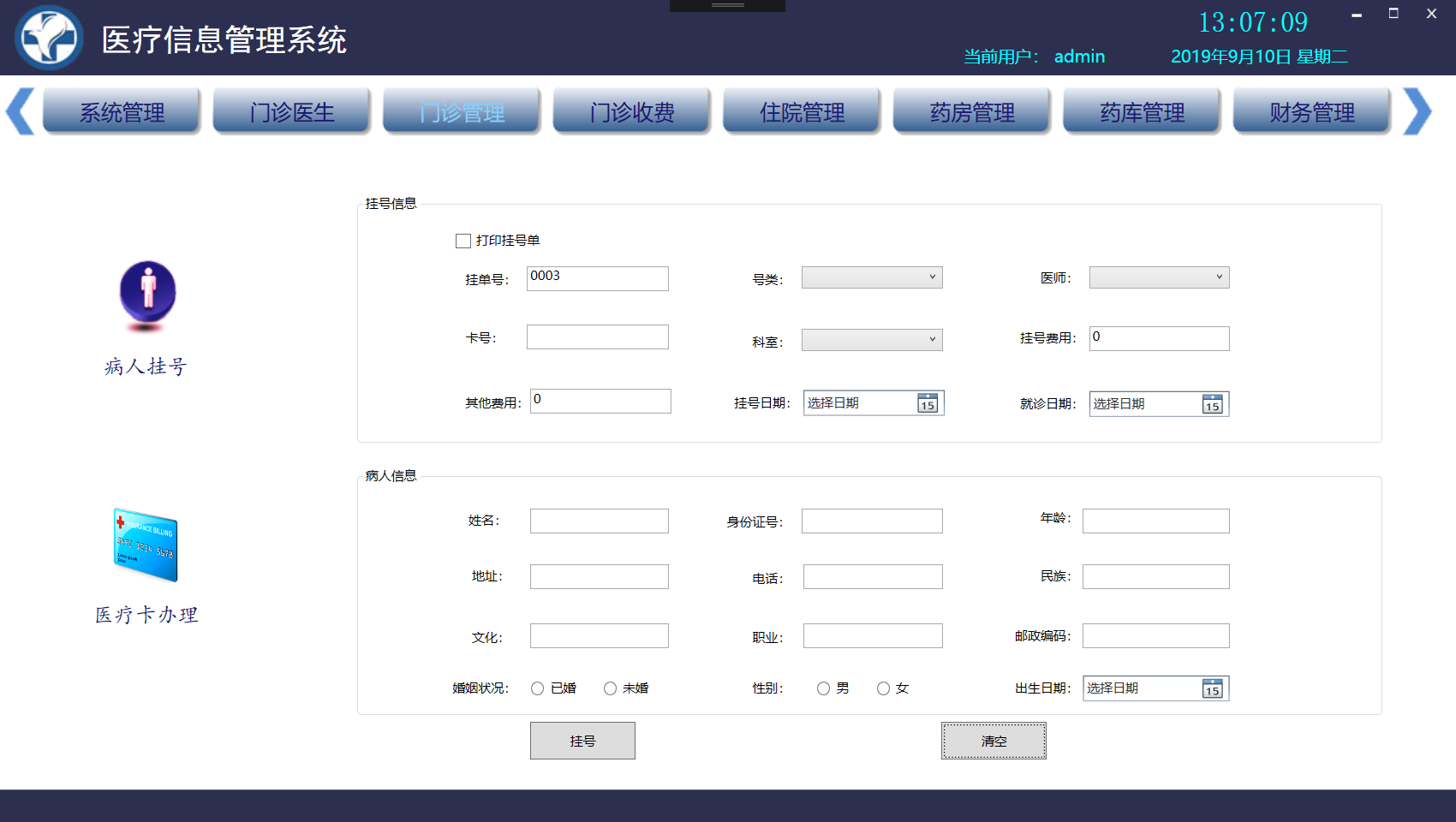Open the 系统管理 menu

pyautogui.click(x=122, y=111)
